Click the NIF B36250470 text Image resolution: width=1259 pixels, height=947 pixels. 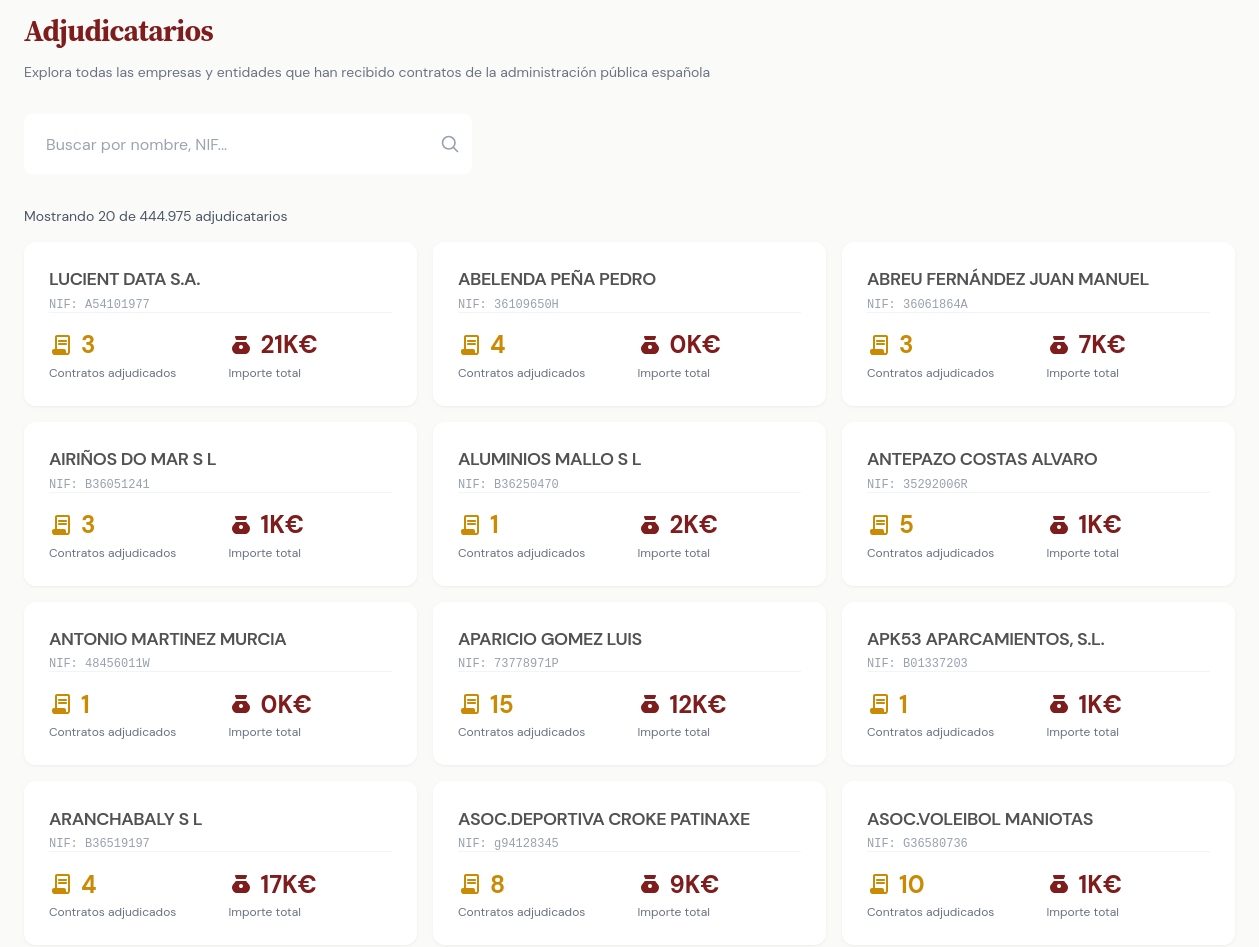508,484
